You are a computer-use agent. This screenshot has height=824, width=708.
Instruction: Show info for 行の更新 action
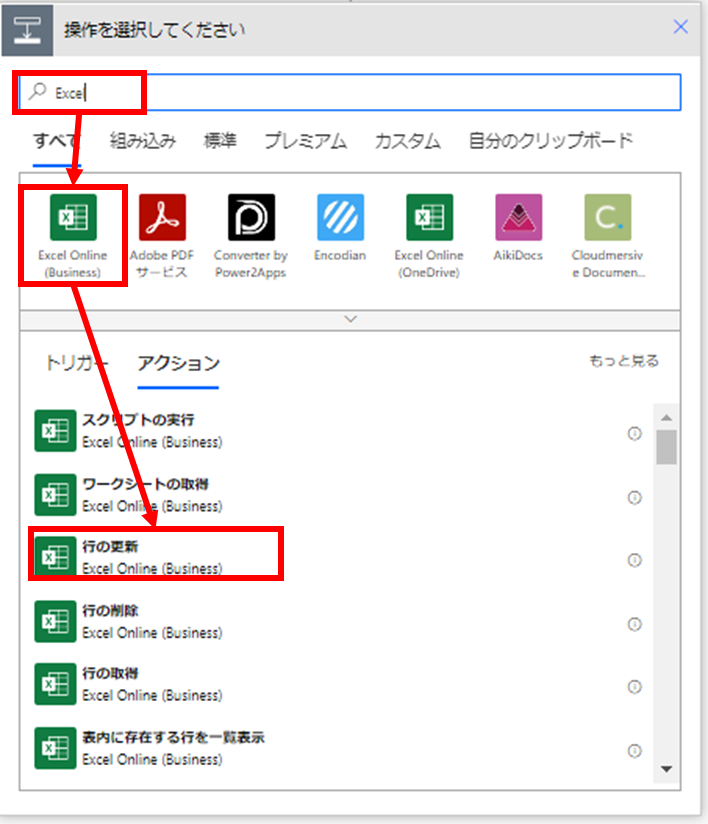(x=634, y=560)
